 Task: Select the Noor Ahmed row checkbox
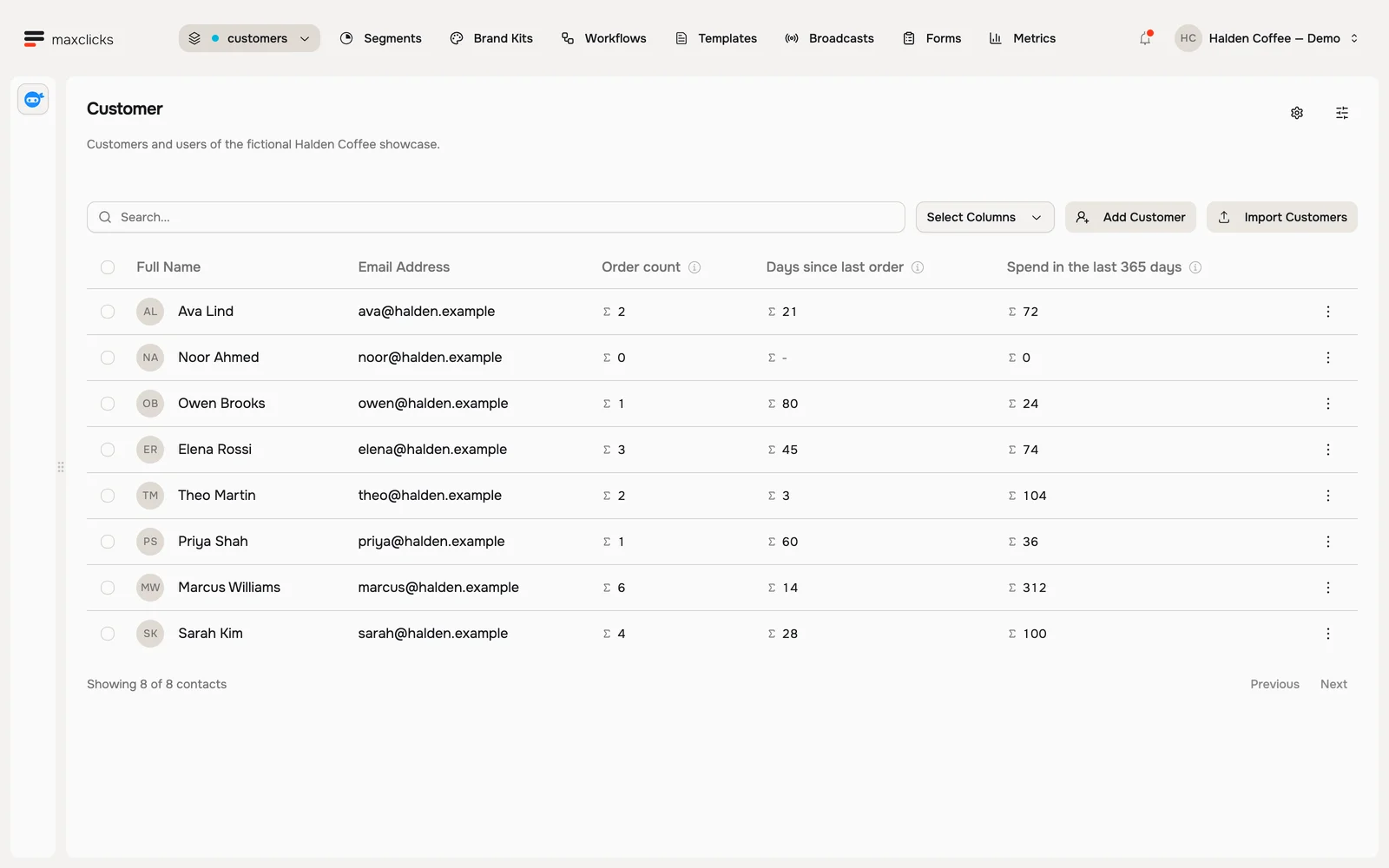(108, 358)
